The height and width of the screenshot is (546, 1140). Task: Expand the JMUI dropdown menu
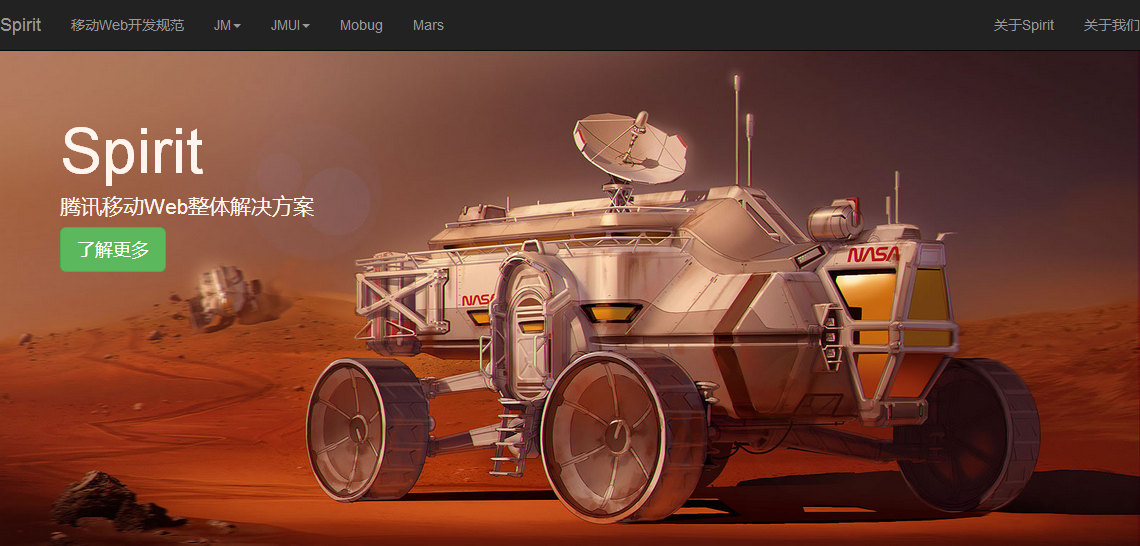coord(289,25)
